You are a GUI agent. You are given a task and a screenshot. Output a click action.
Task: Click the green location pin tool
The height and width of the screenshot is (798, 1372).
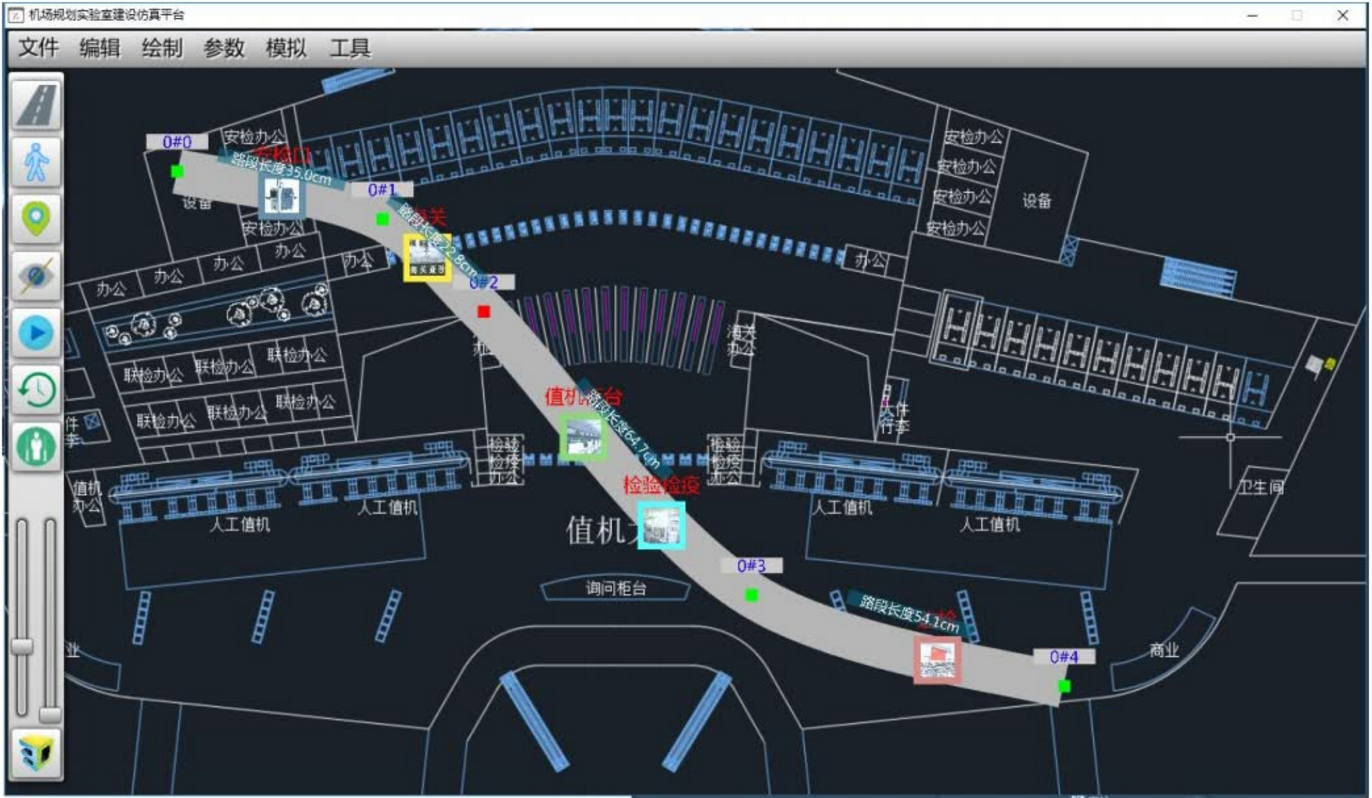tap(37, 218)
